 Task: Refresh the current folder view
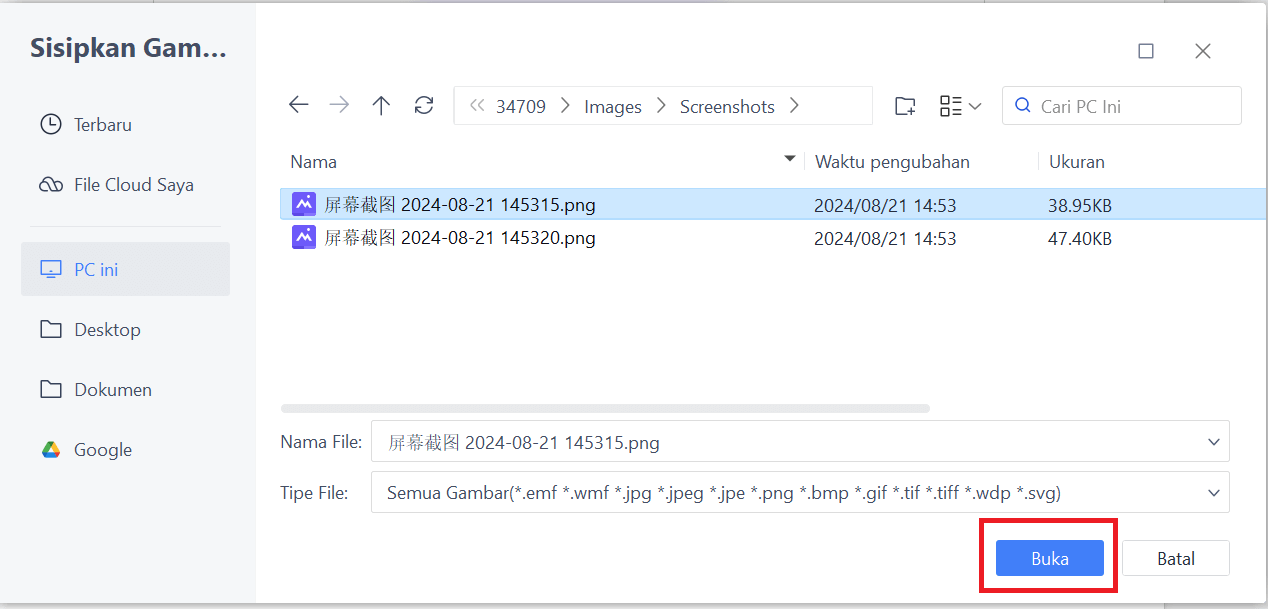(x=423, y=104)
